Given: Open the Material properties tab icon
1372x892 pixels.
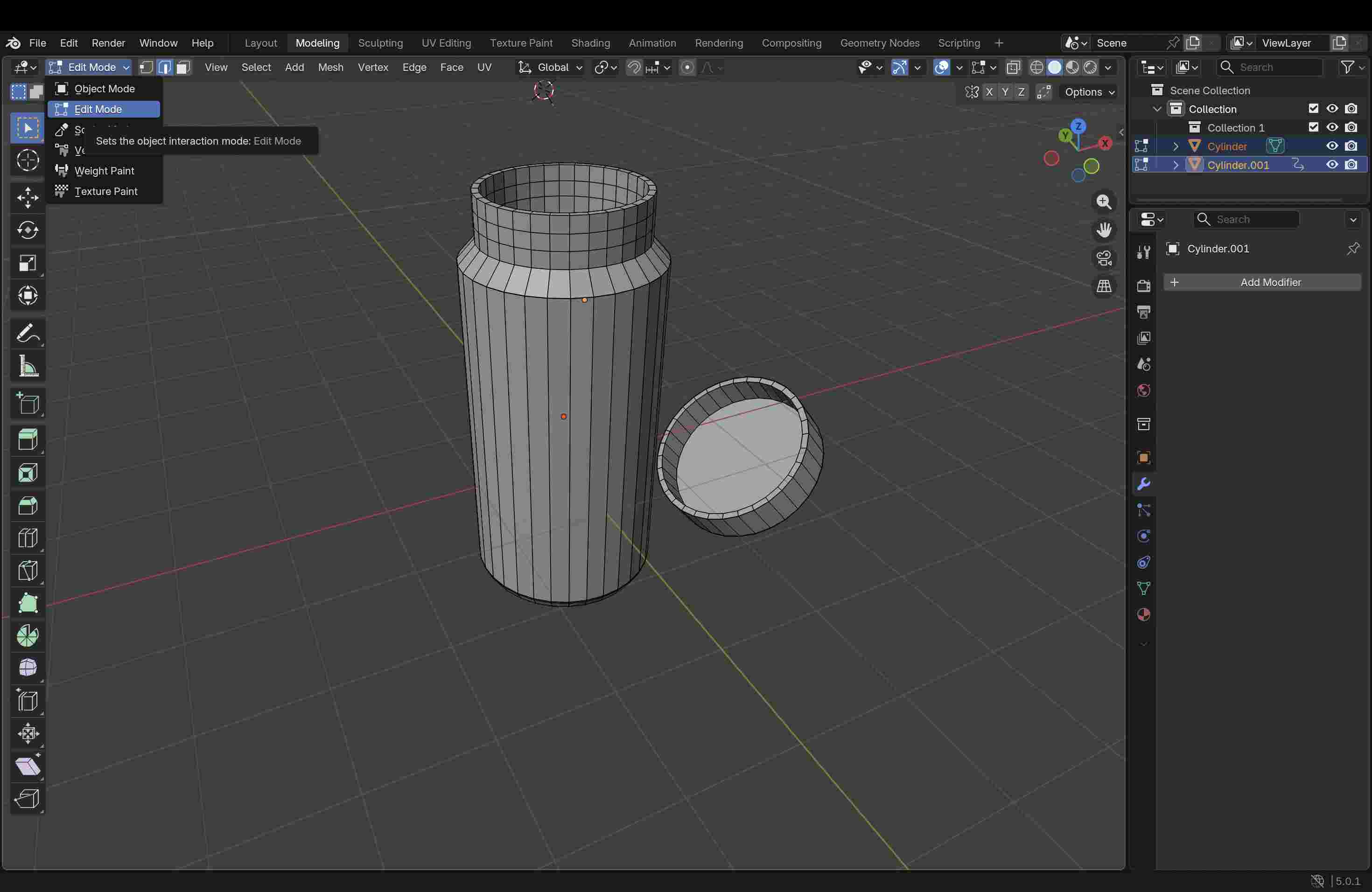Looking at the screenshot, I should tap(1144, 615).
